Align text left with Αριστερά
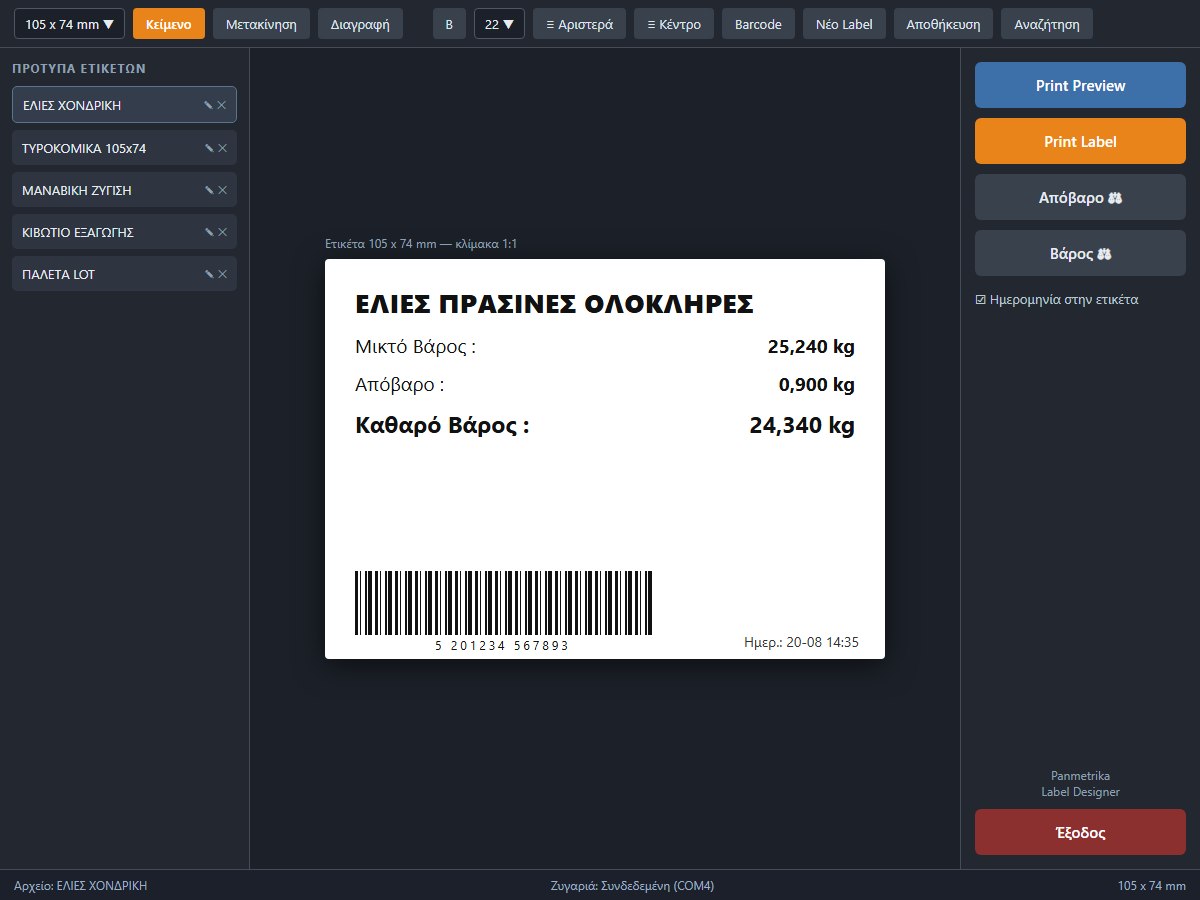Screen dimensions: 1200x900 pos(580,24)
